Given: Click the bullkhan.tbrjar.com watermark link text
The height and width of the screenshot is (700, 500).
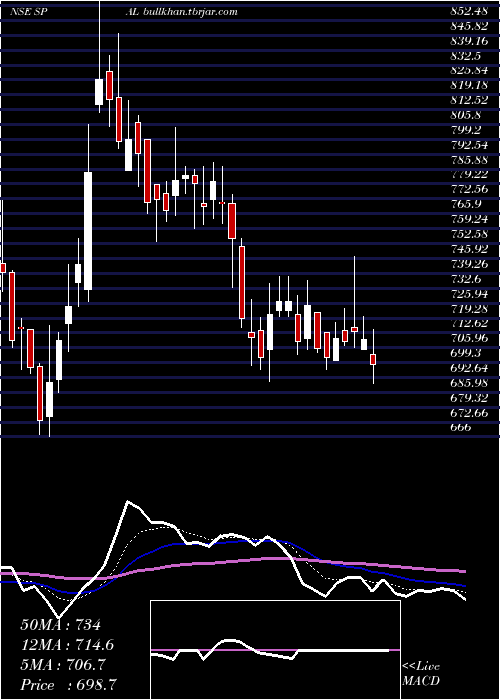Looking at the screenshot, I should point(192,12).
